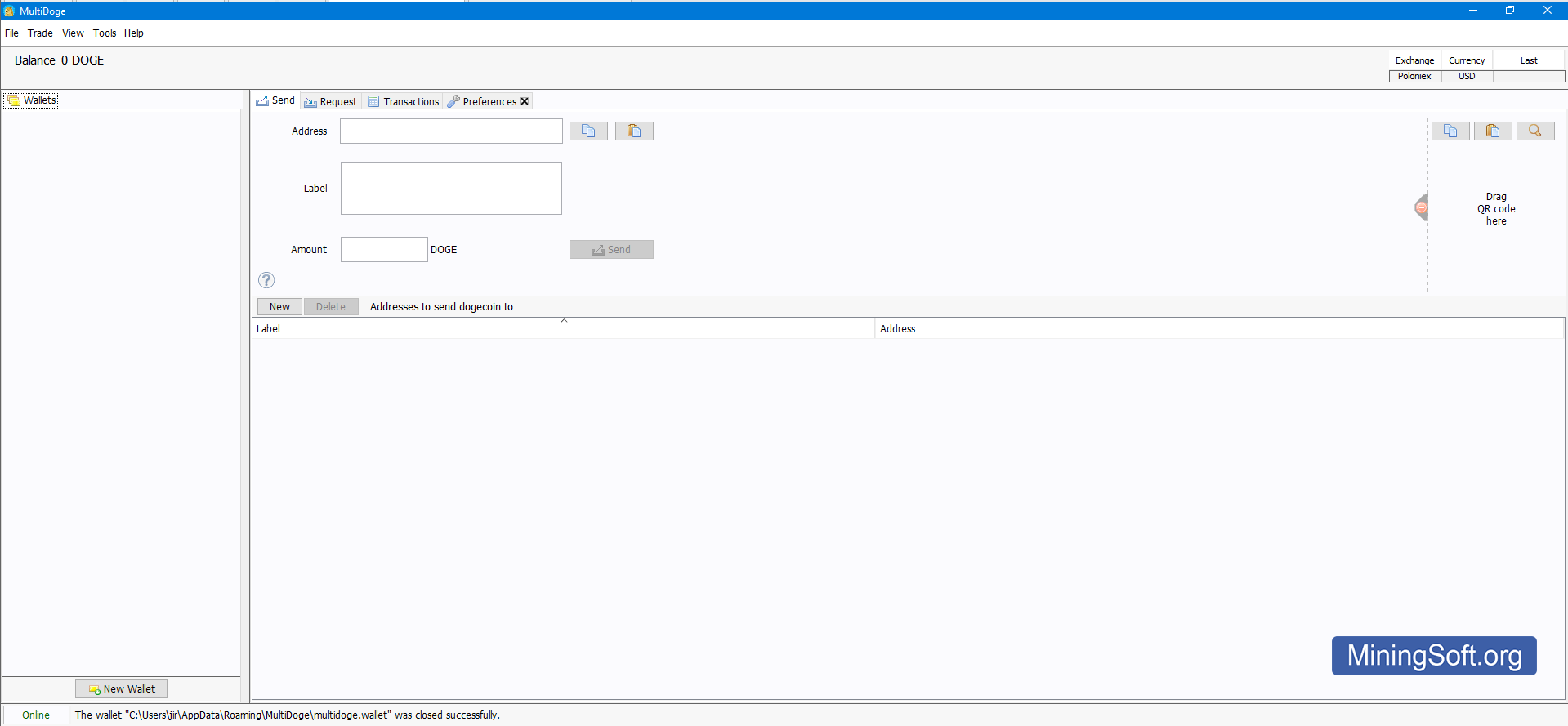
Task: Click the Exchange column header in ticker
Action: click(1414, 60)
